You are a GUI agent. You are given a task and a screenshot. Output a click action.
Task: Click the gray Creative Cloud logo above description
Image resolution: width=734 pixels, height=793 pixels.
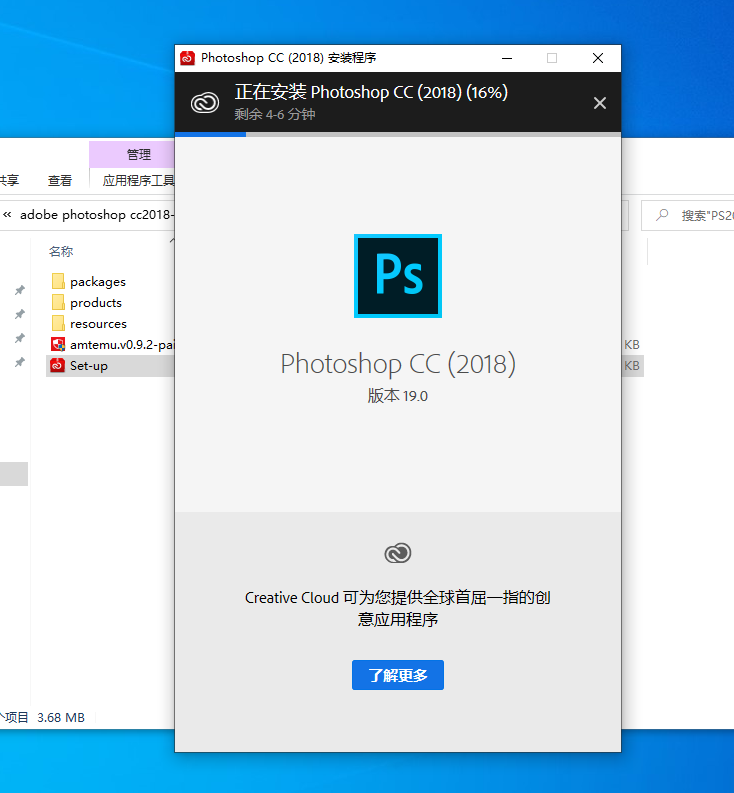coord(398,553)
